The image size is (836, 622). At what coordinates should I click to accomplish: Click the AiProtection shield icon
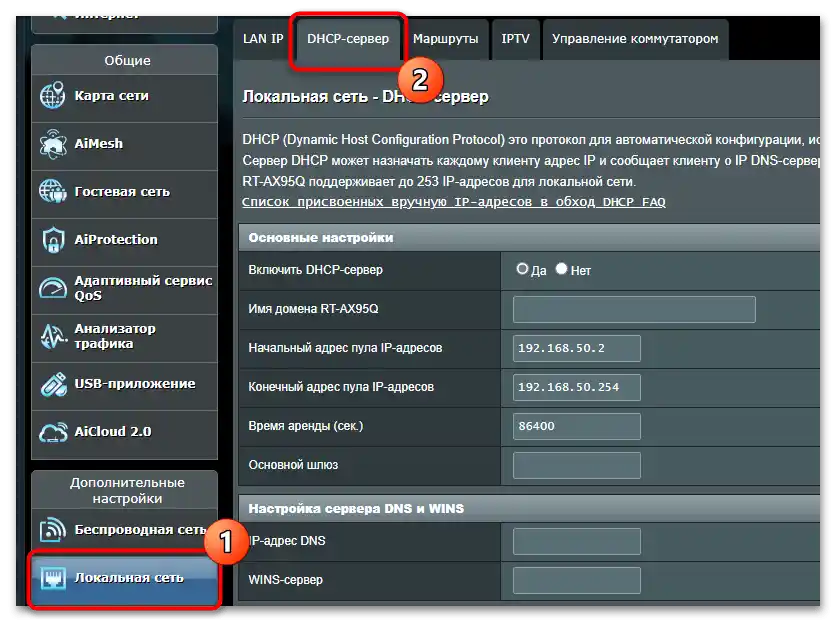point(52,240)
